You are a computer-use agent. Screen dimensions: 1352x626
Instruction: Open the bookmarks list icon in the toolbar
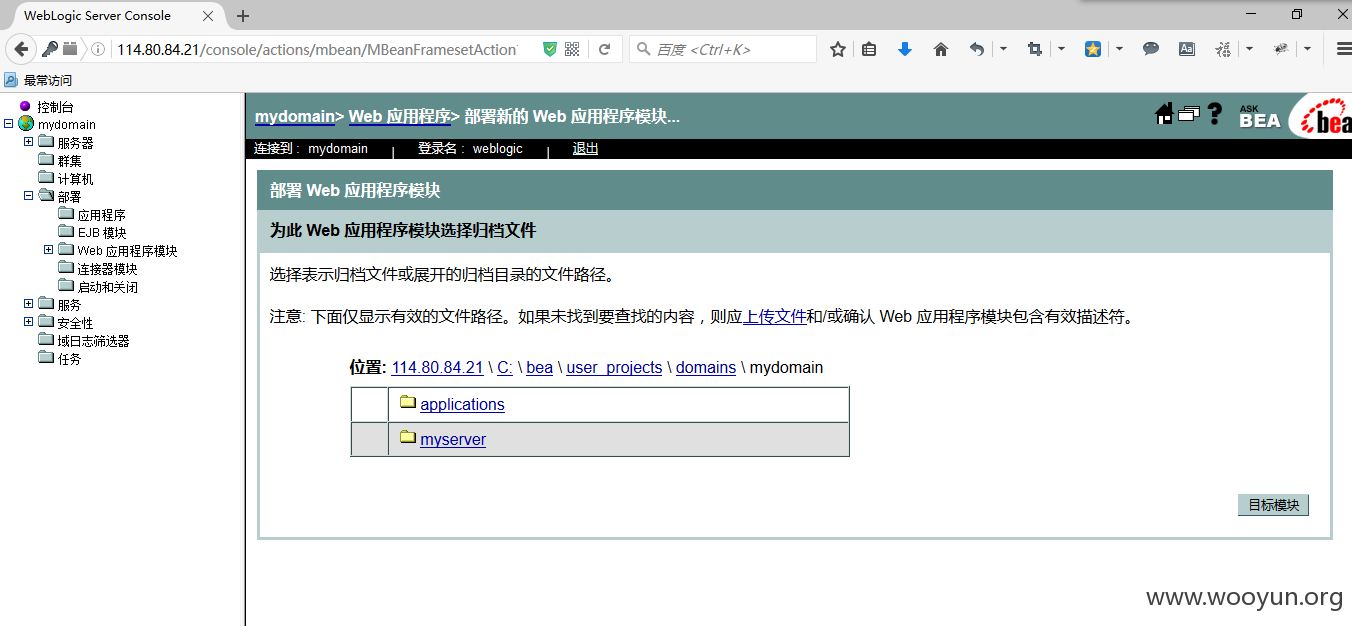coord(869,49)
